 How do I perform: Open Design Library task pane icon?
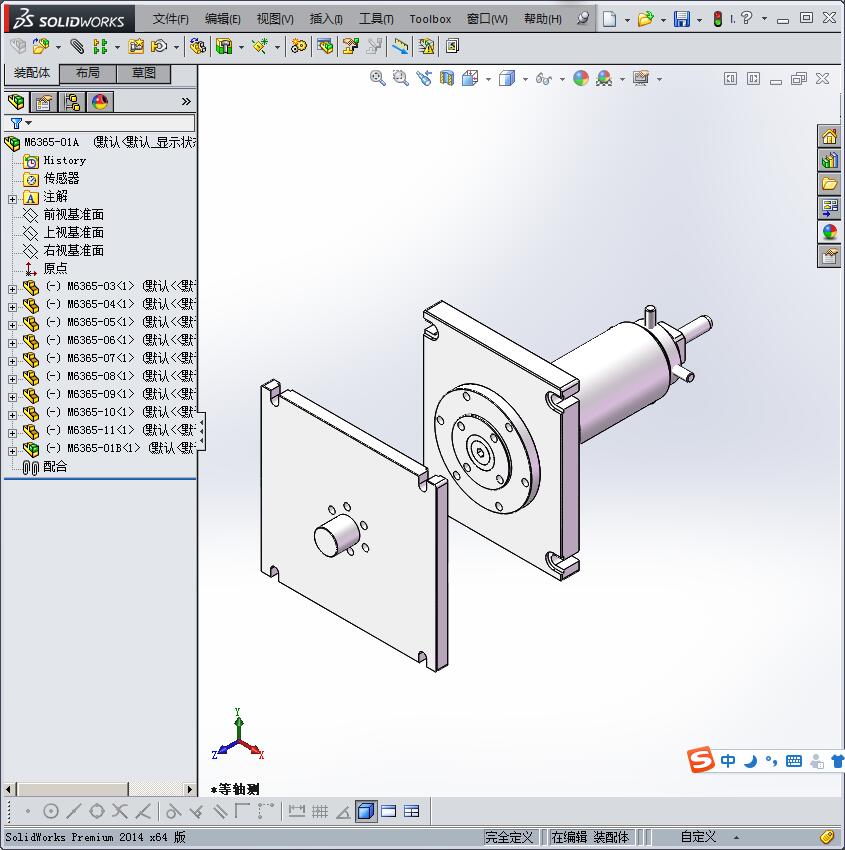coord(829,160)
